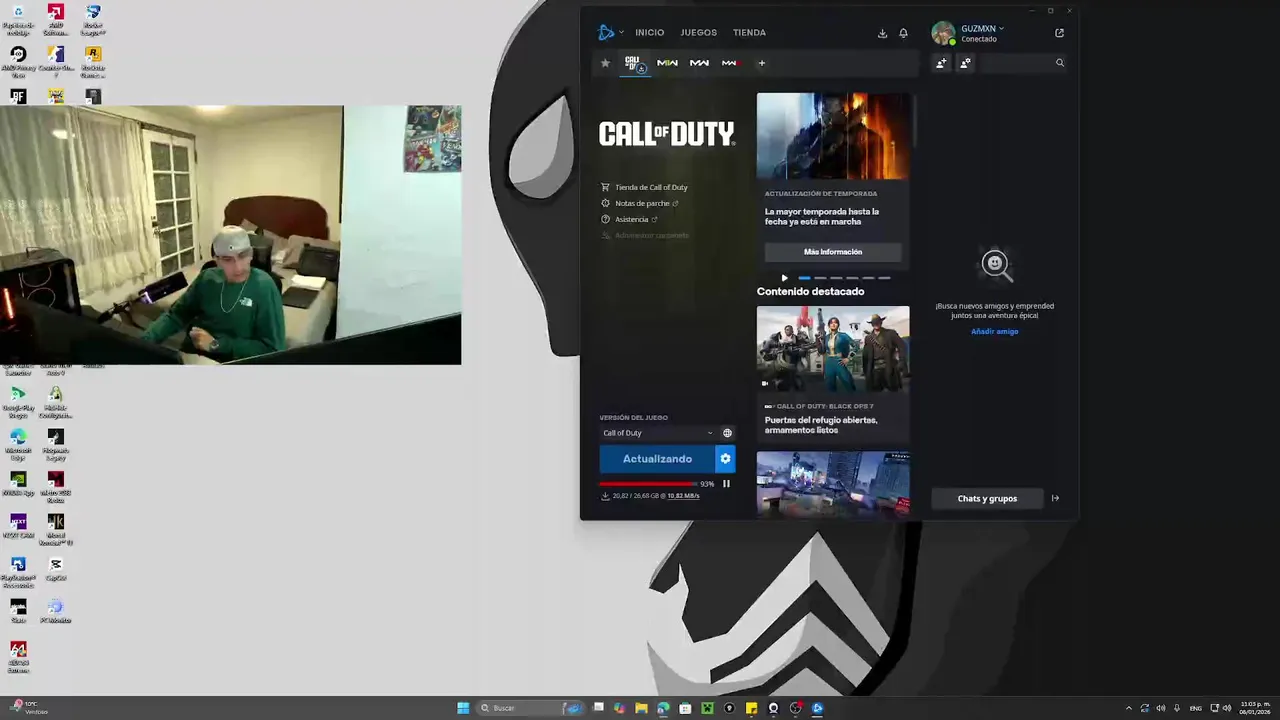Open the yellow sticky notes taskbar icon

point(751,708)
